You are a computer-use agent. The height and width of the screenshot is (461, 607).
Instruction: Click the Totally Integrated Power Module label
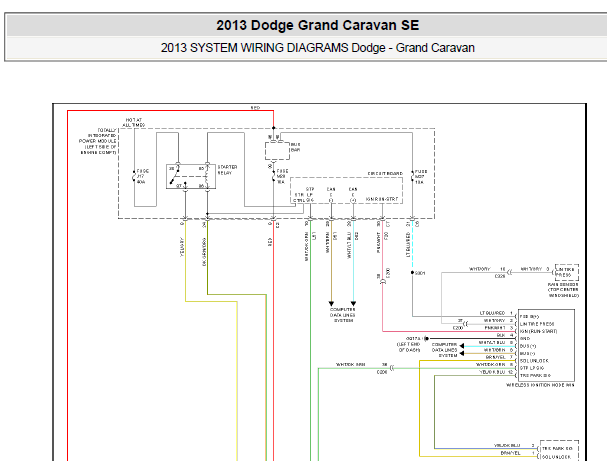click(98, 141)
